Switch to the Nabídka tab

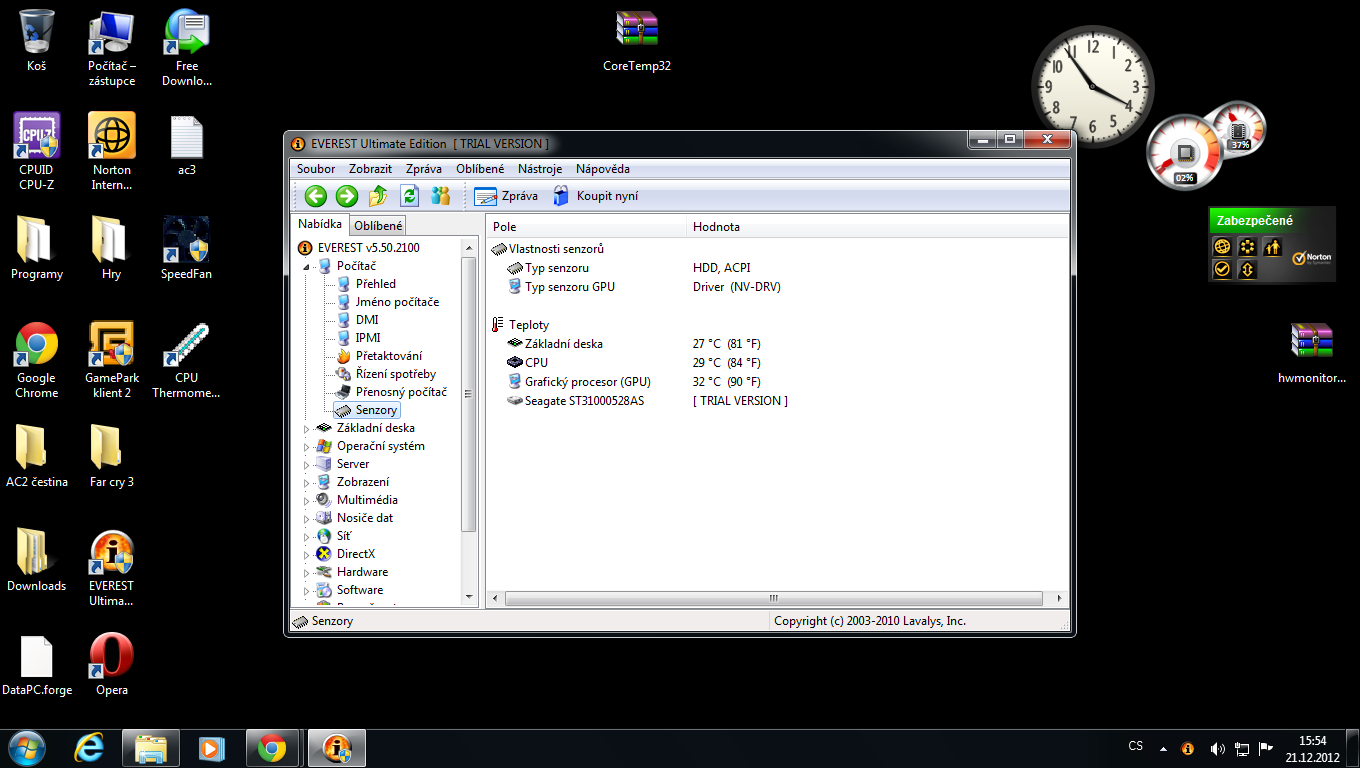[320, 225]
